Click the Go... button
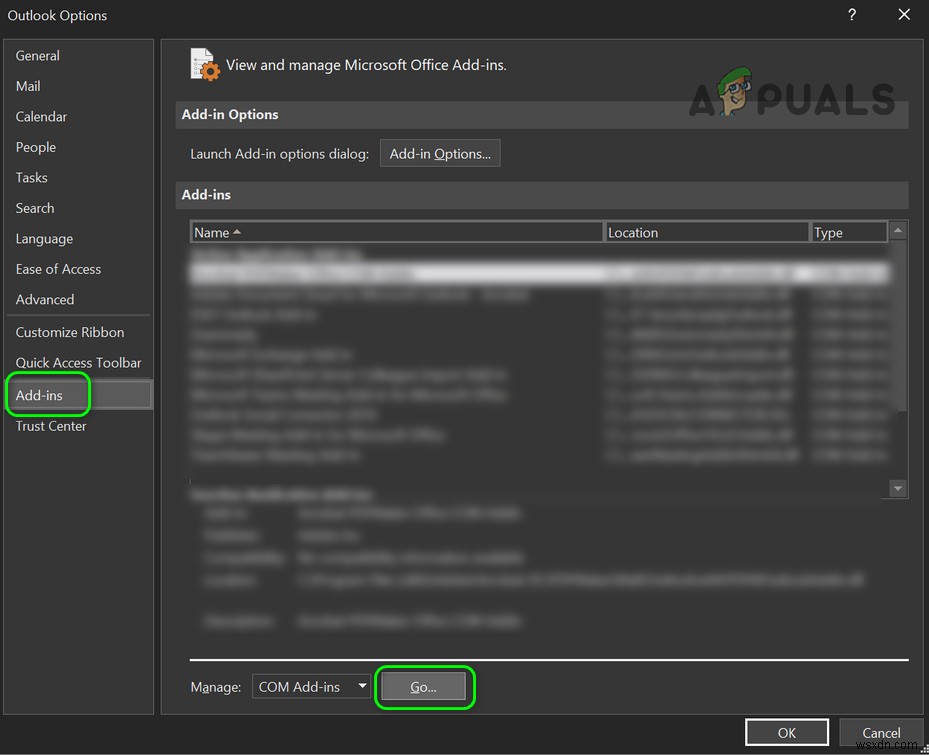Screen dimensions: 929x755 point(424,687)
